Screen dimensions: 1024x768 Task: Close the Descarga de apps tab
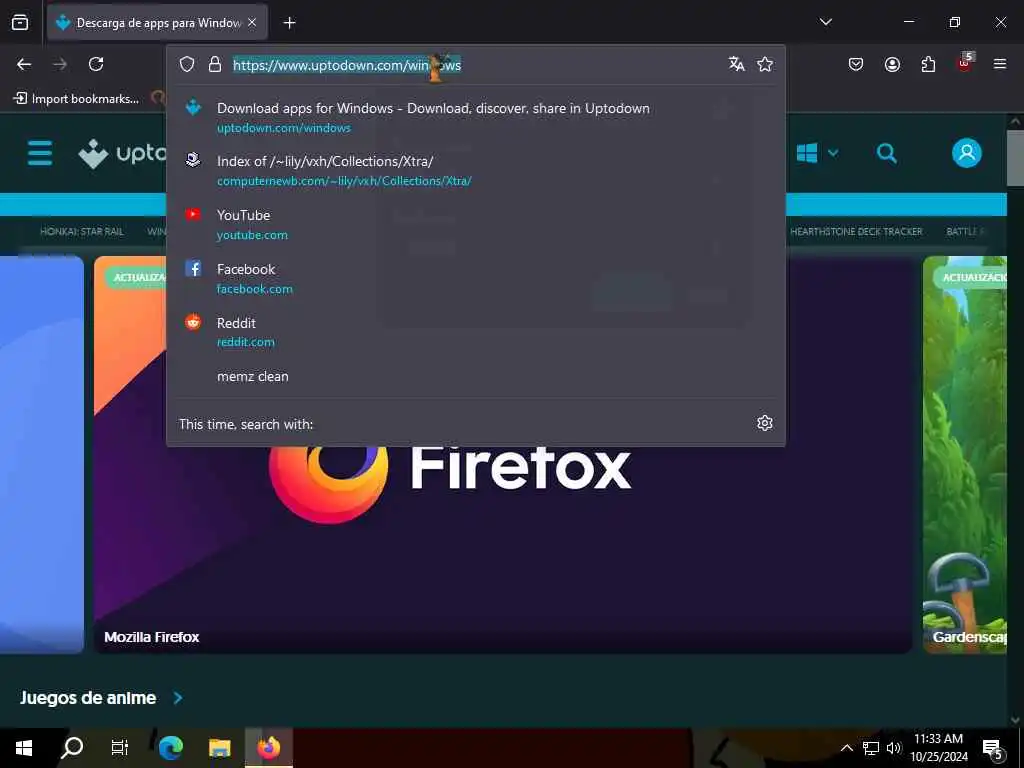(252, 22)
